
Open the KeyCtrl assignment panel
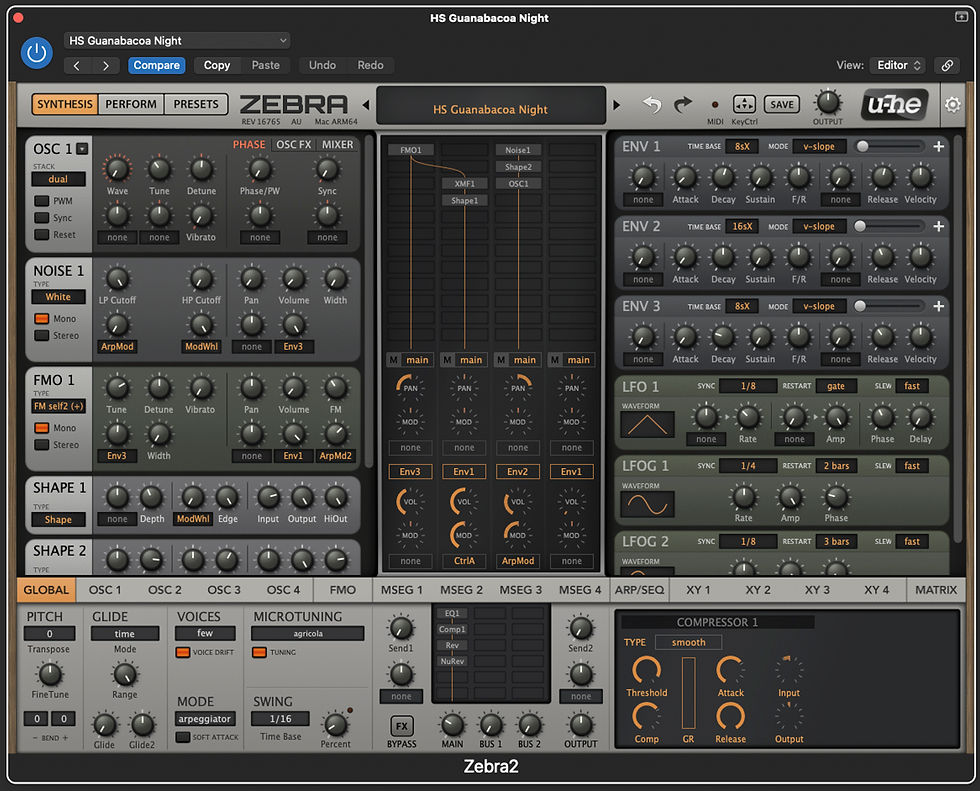744,103
